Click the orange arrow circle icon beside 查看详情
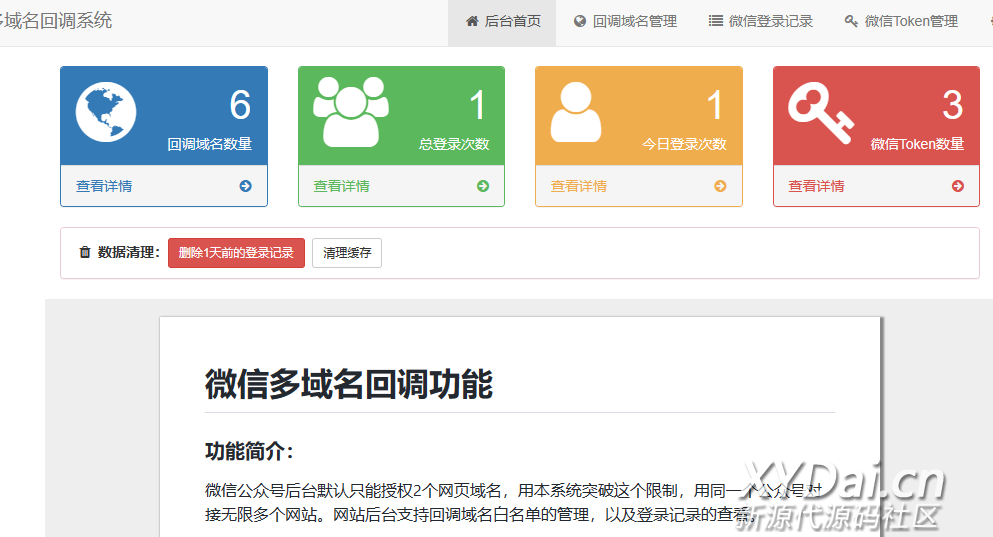Screen dimensions: 993x537 720,186
